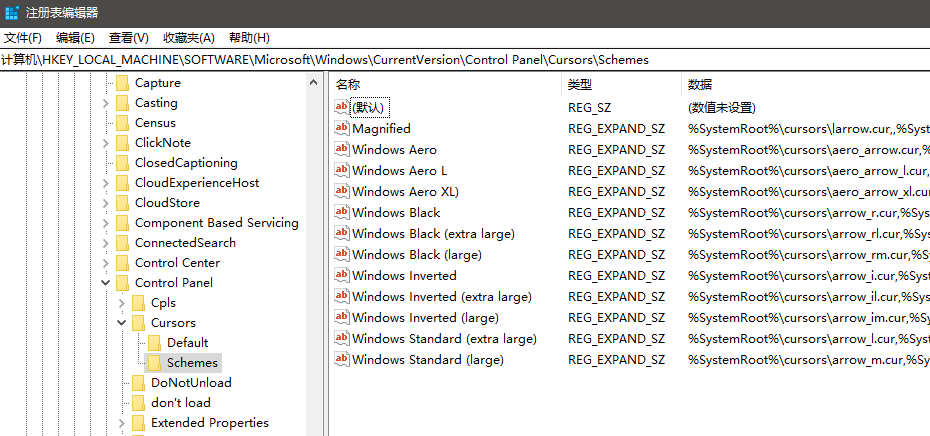Sort values by the 类型 column header
The image size is (930, 436).
tap(621, 85)
